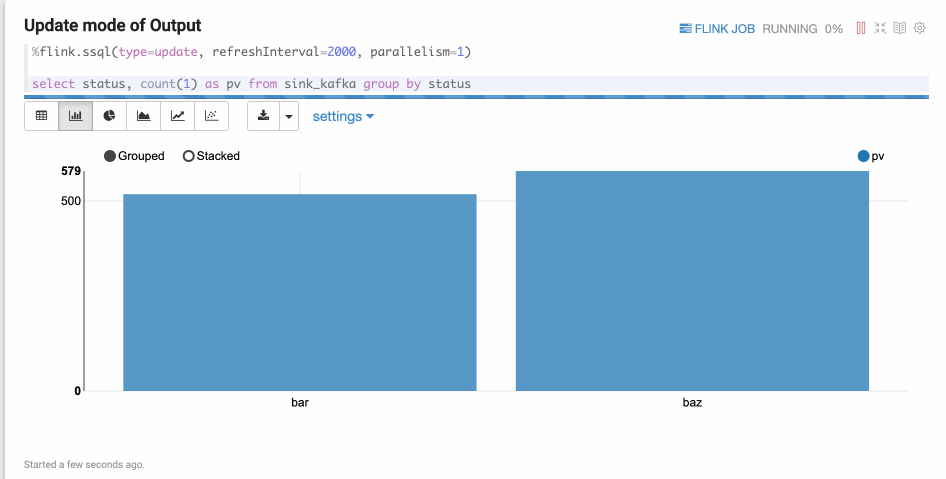Select the Grouped radio option
Image resolution: width=946 pixels, height=479 pixels.
(x=110, y=156)
